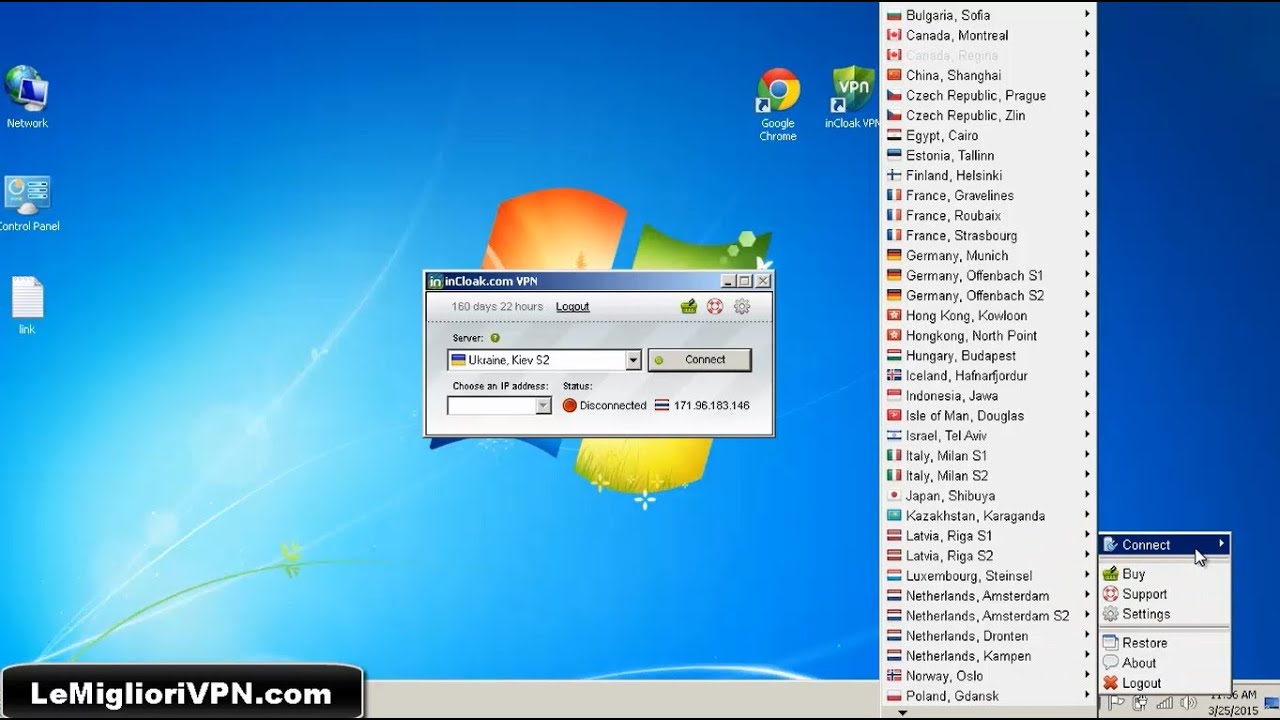Select Italy, Milan S2 server
Screen dimensions: 1280x720
pos(988,475)
